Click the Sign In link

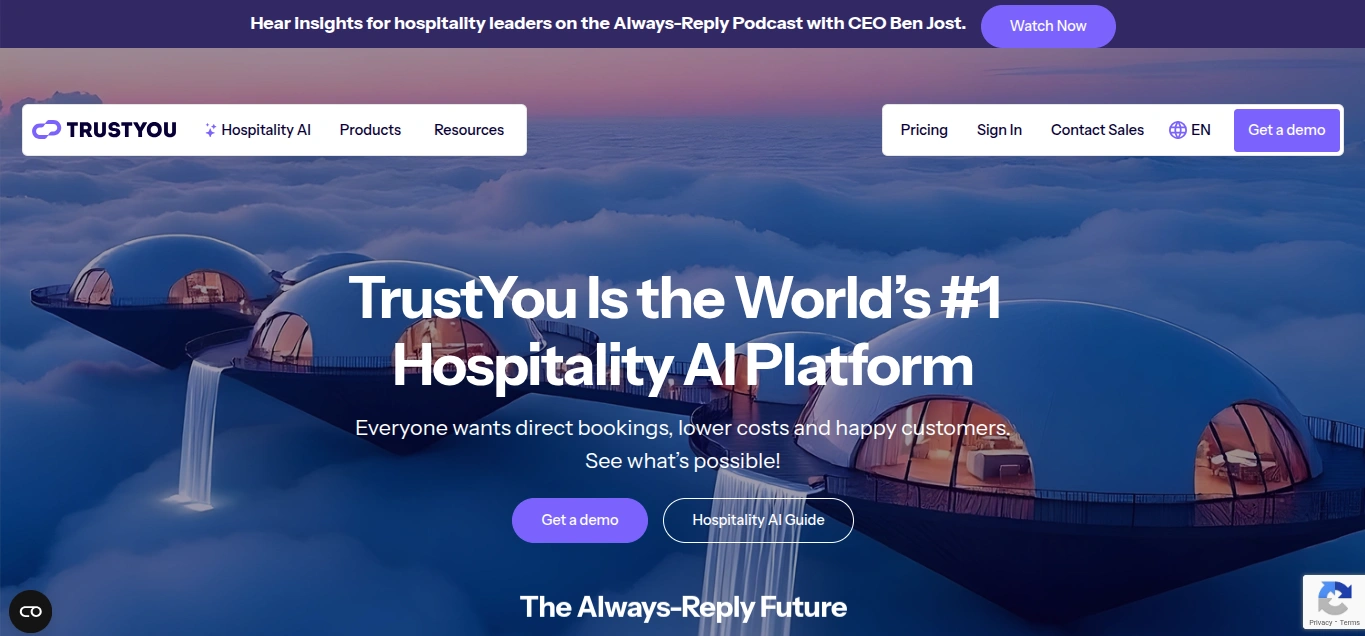[999, 130]
